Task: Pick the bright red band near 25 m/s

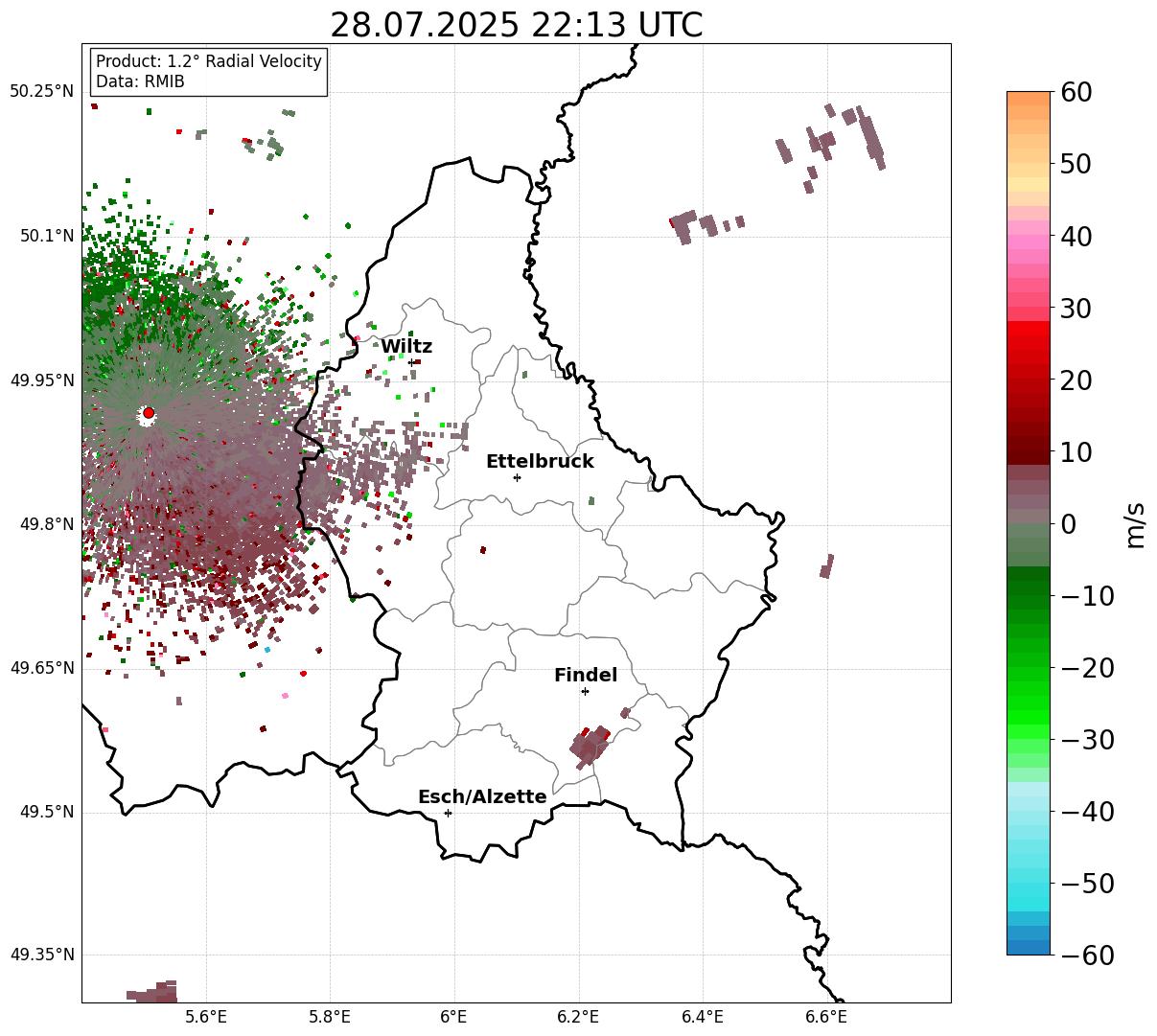Action: click(x=1029, y=337)
